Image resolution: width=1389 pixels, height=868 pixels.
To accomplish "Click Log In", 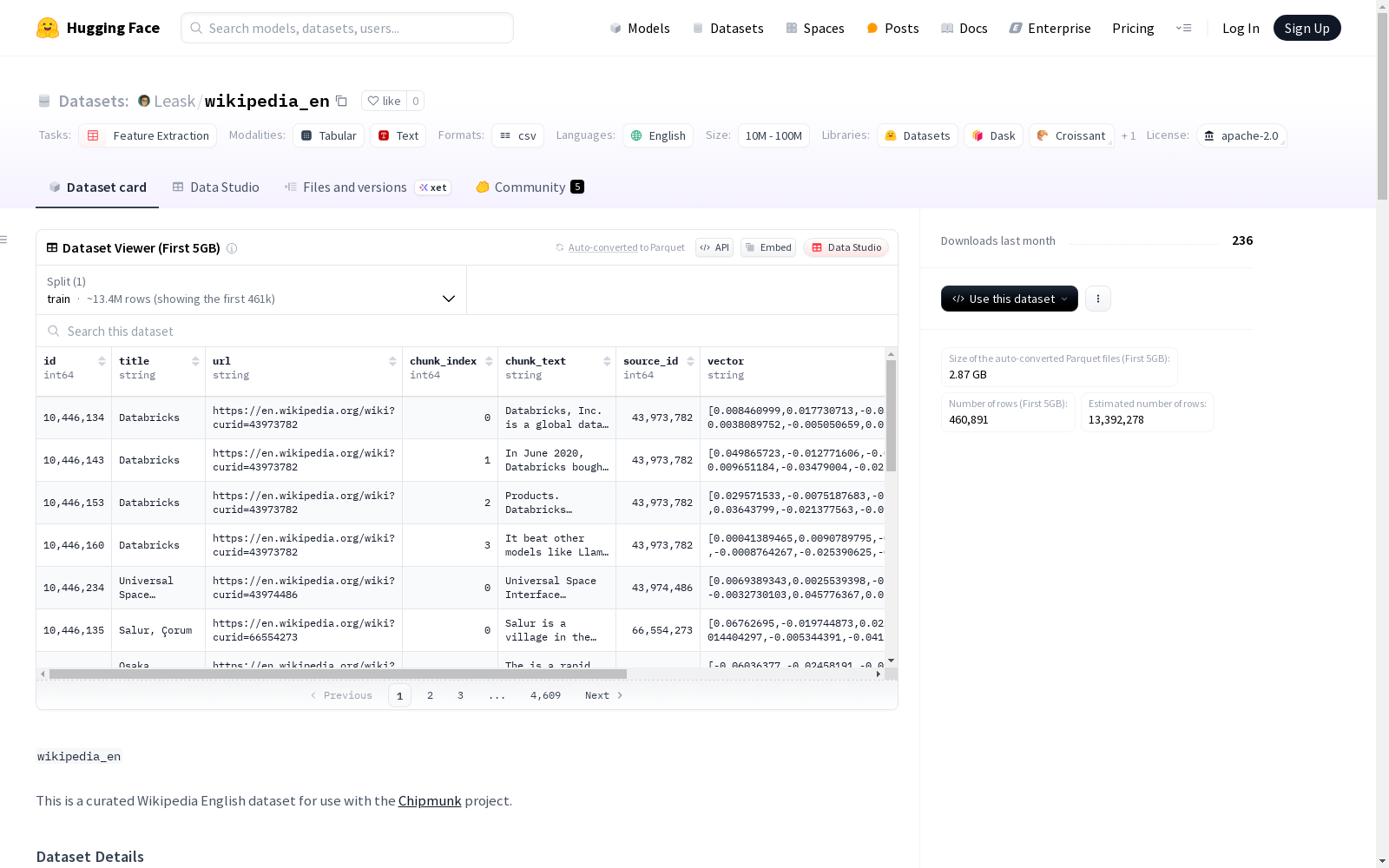I will 1241,28.
